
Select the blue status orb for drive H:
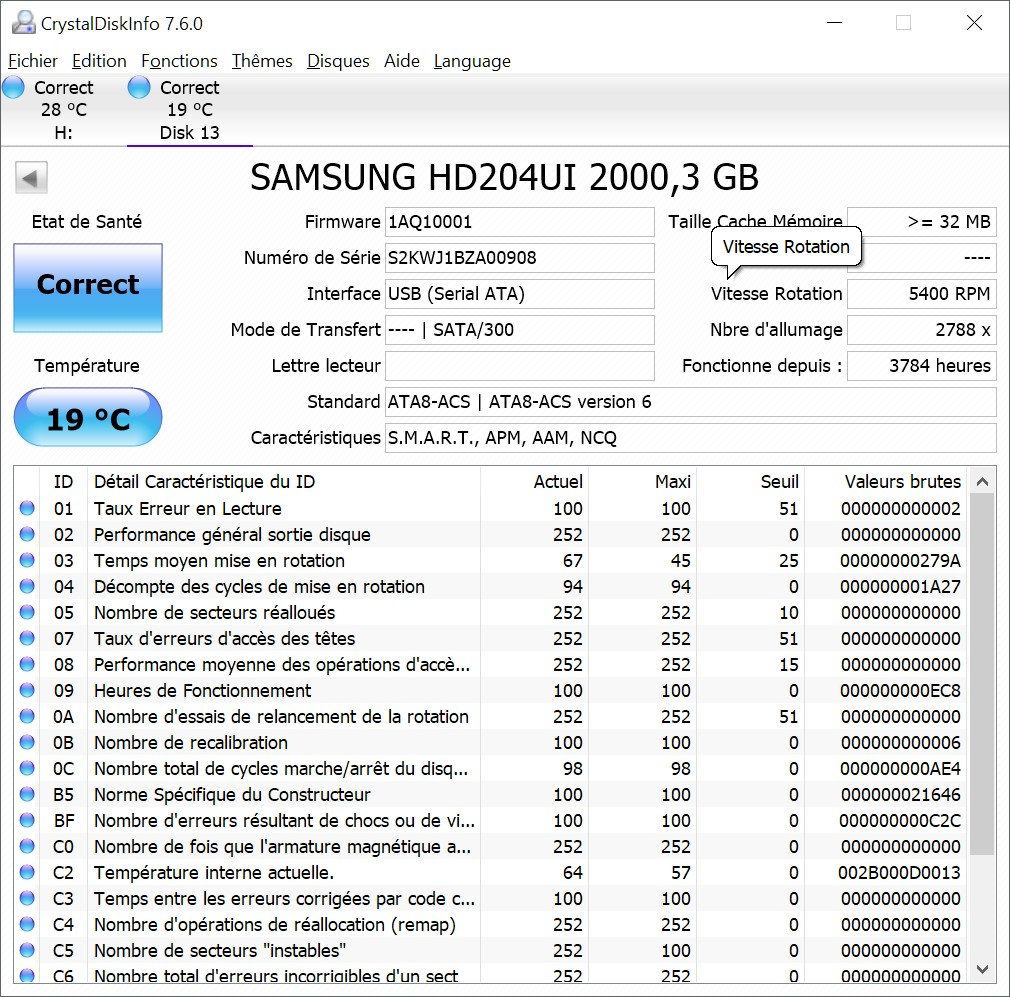(x=14, y=88)
